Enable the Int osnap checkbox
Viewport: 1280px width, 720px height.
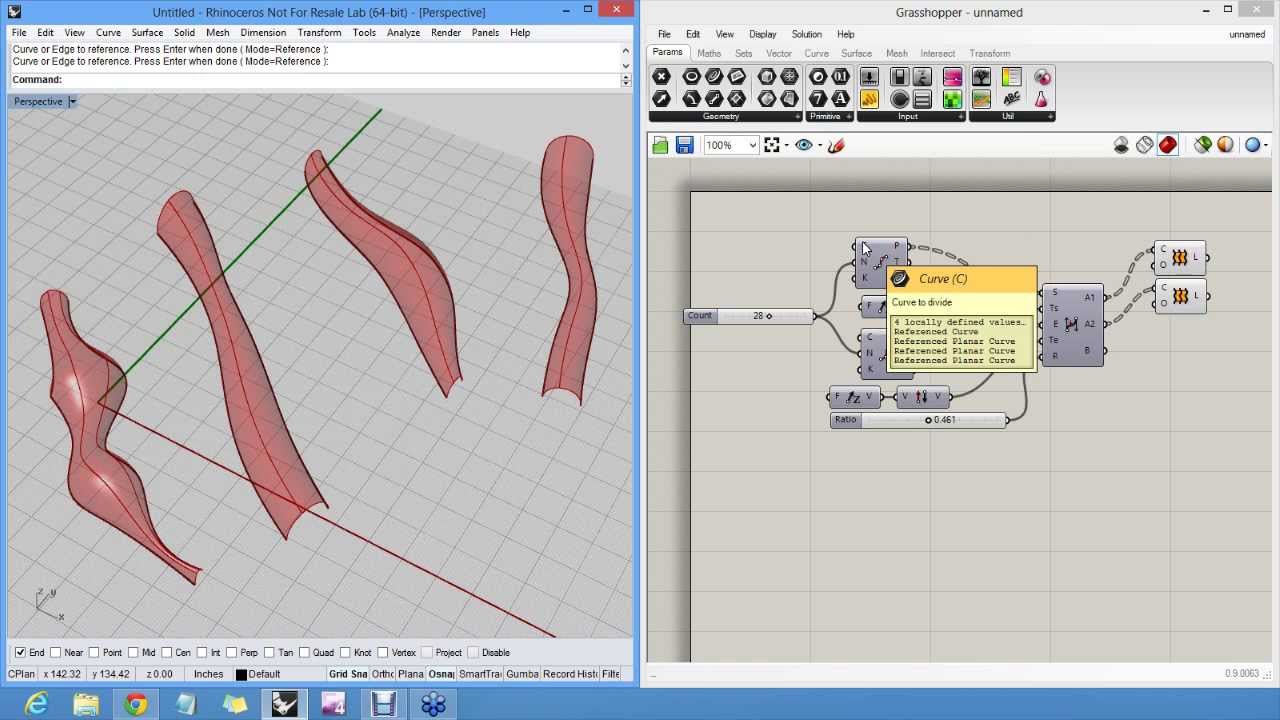[202, 653]
